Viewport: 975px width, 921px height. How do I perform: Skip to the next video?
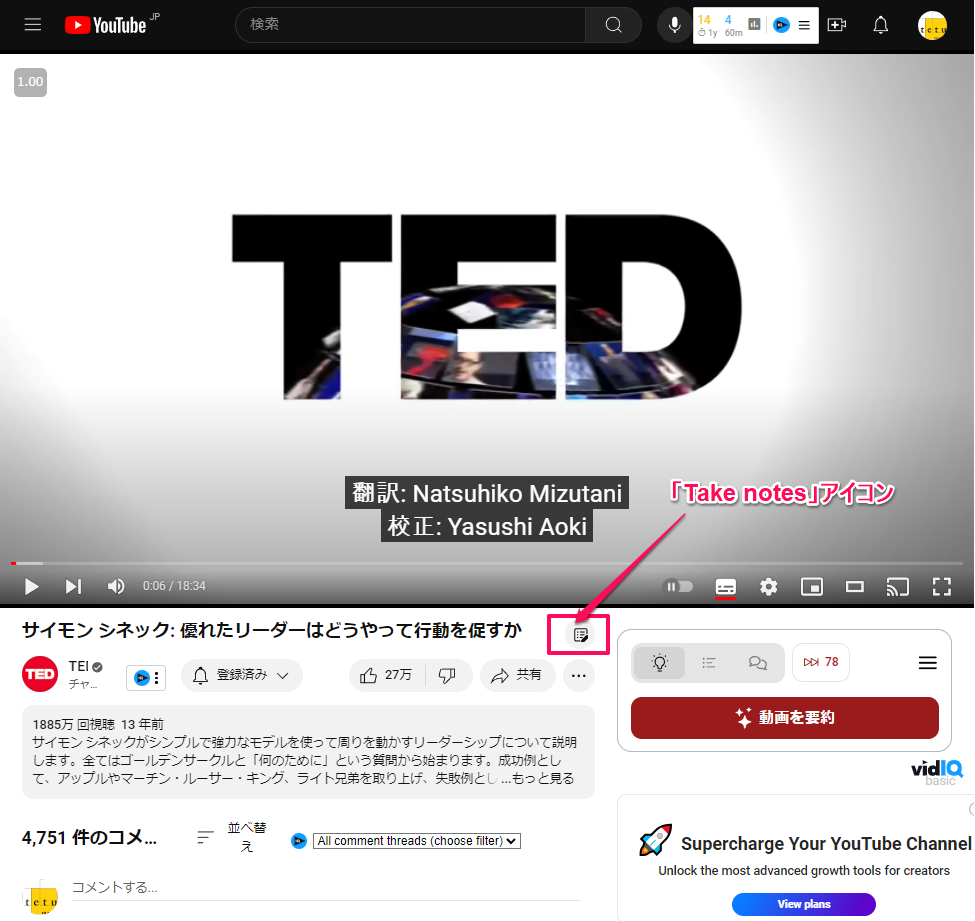[x=73, y=586]
